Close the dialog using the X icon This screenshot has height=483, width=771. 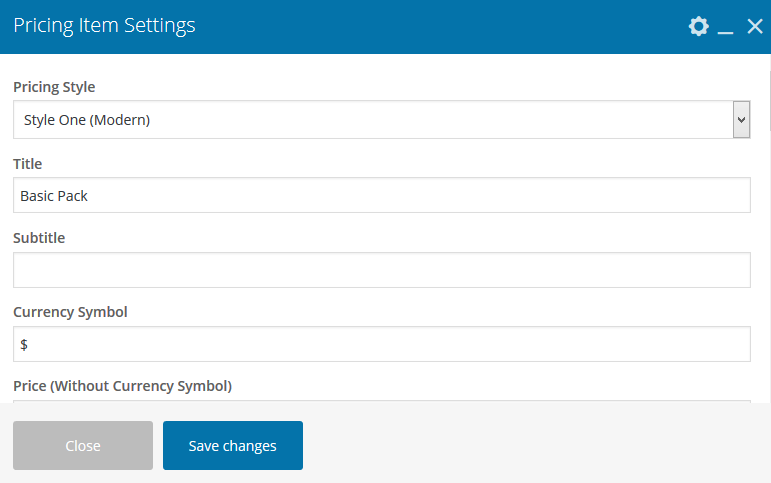click(755, 27)
